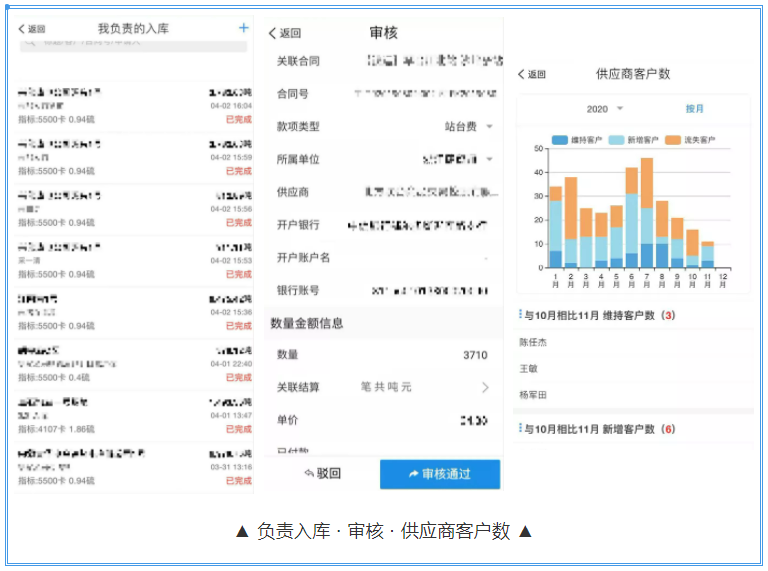Screen dimensions: 768x571
Task: Open the 款项类型 站台费 dropdown
Action: point(470,127)
